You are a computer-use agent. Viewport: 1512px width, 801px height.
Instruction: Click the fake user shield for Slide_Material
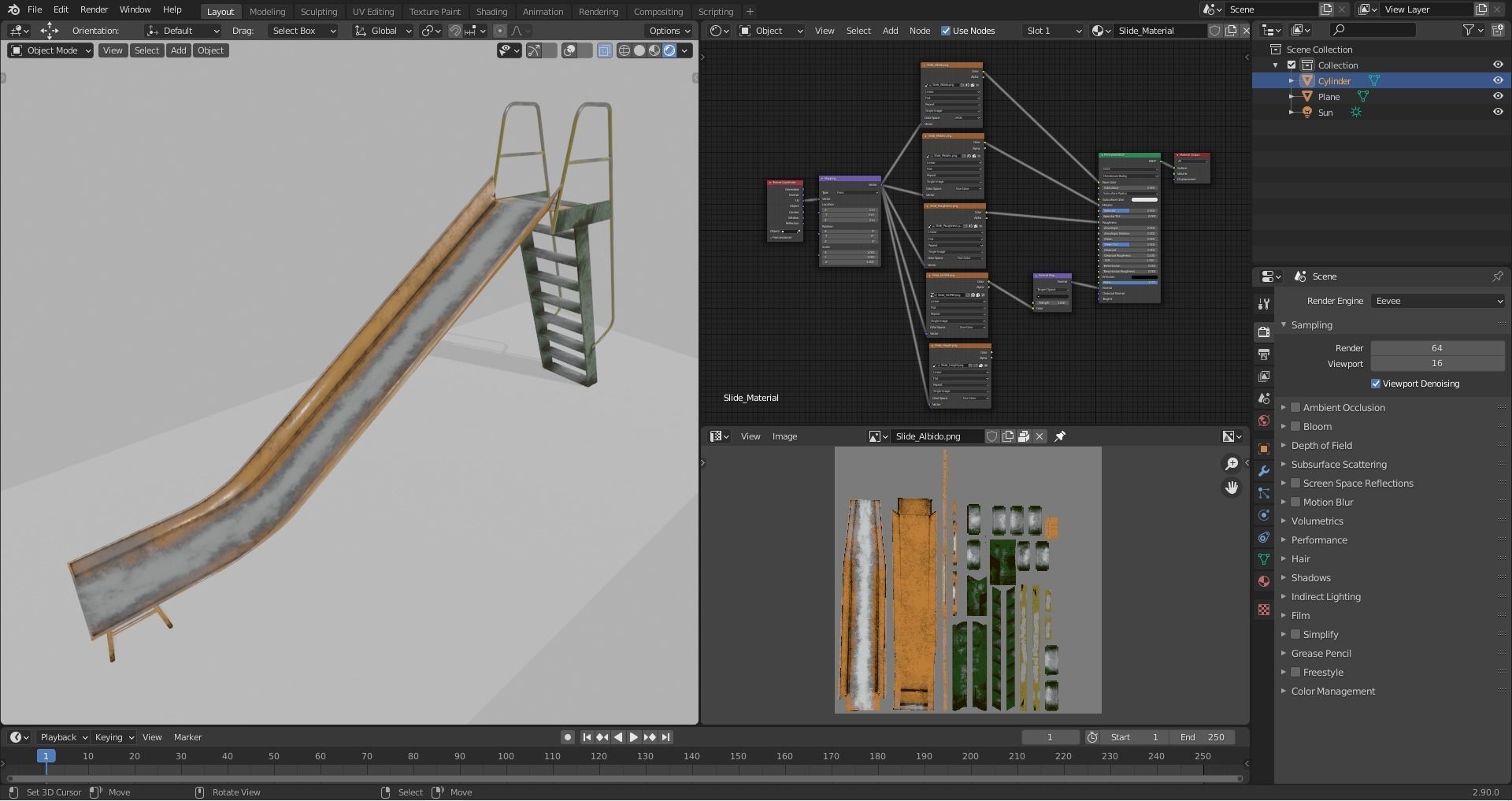click(1215, 31)
